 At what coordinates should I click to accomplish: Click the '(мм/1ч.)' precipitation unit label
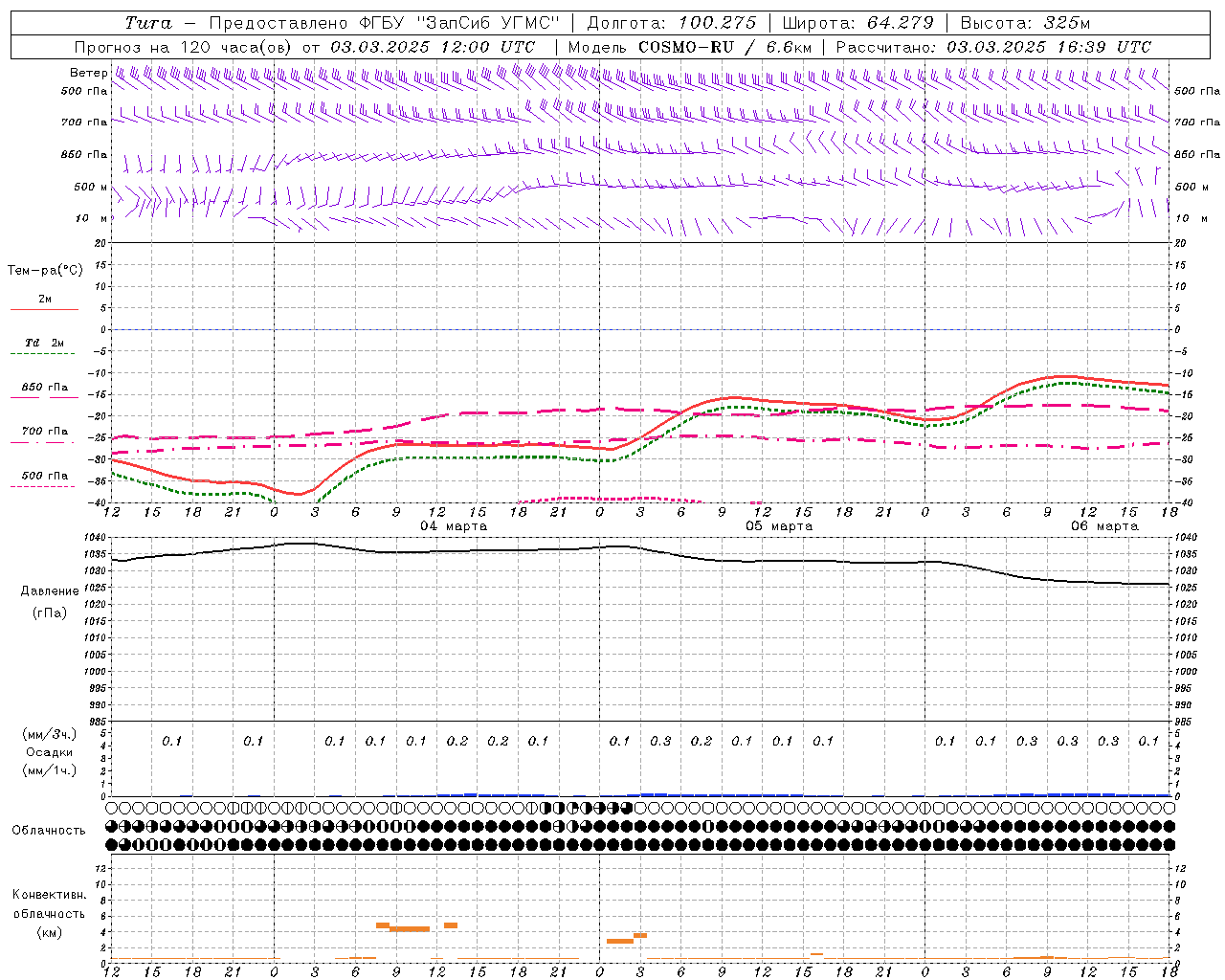50,770
